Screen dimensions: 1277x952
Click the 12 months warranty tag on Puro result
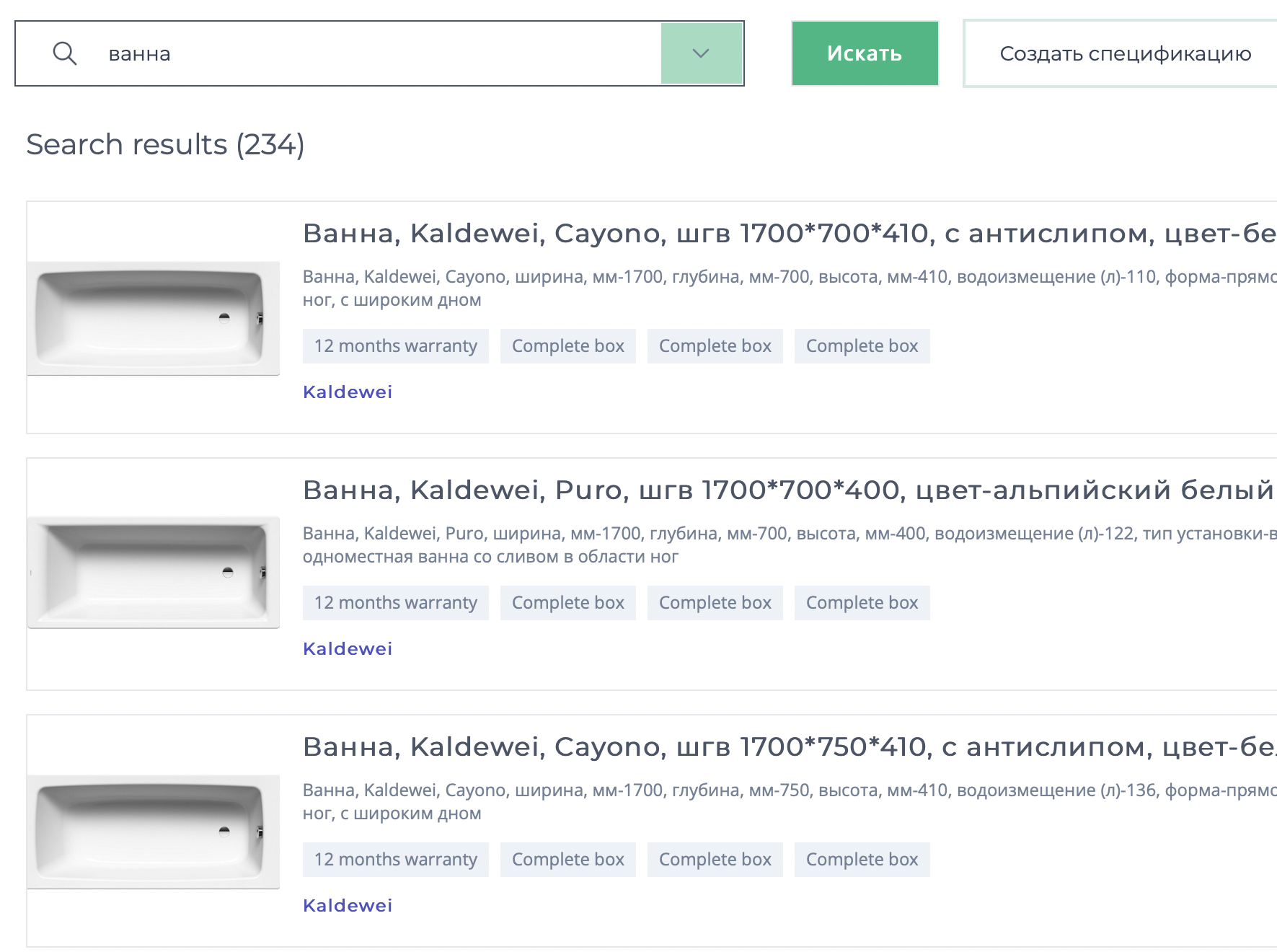click(395, 602)
